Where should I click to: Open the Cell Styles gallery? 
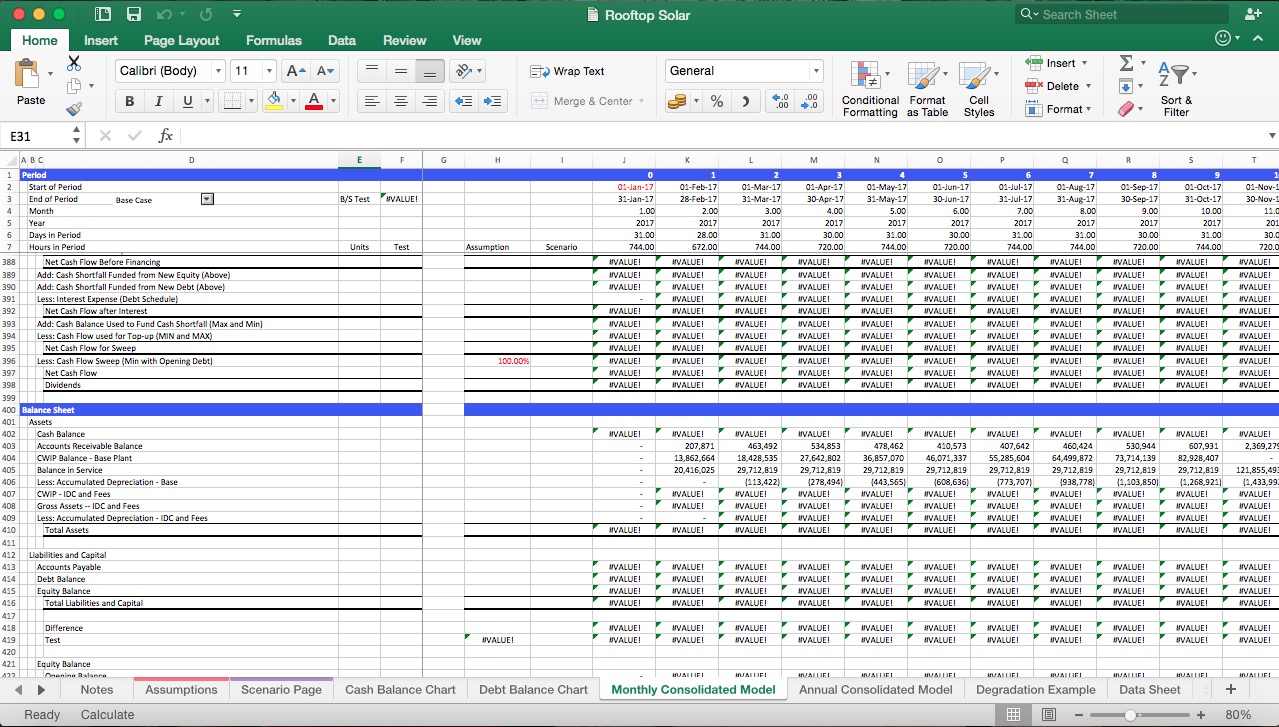979,87
